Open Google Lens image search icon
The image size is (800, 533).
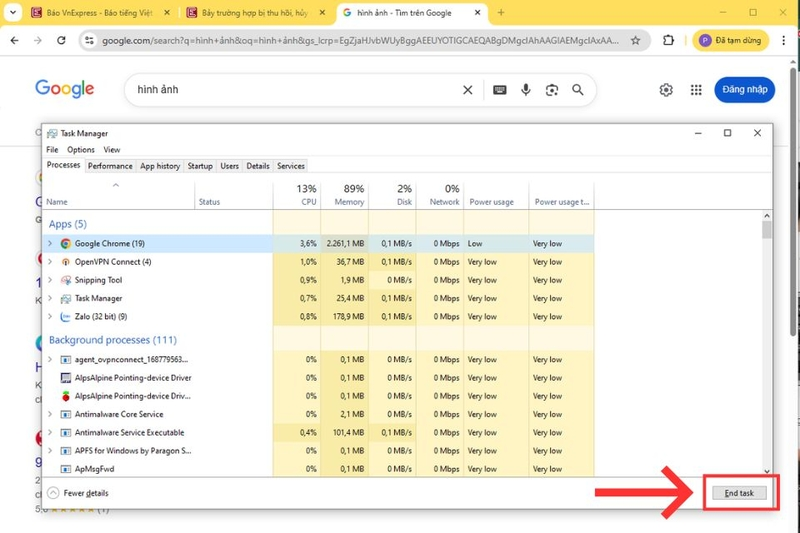(552, 90)
